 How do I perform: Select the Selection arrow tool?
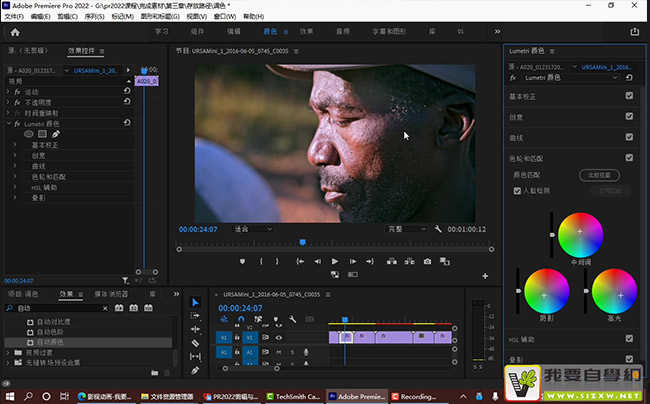pyautogui.click(x=195, y=302)
